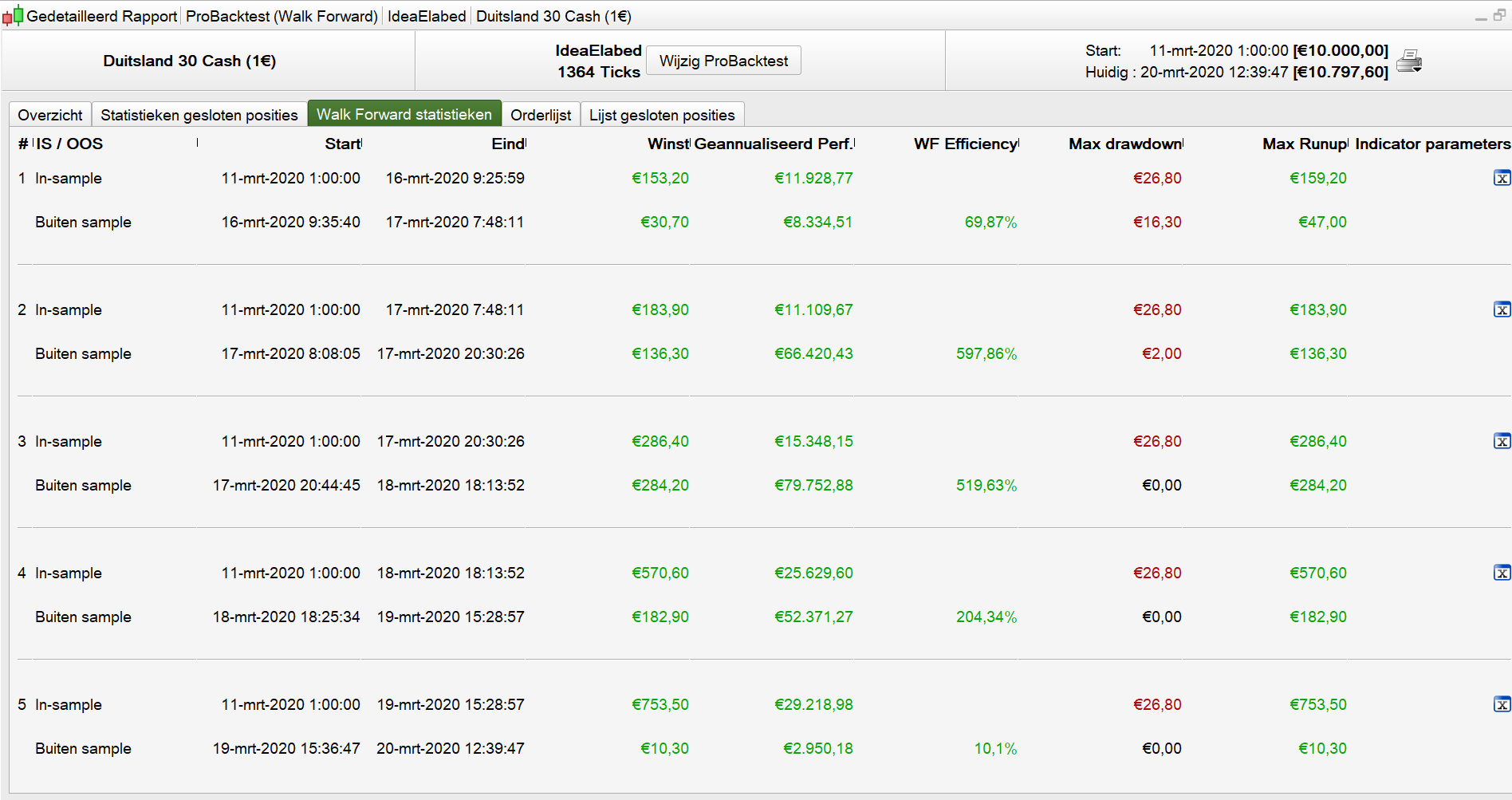Click the Max drawdown column header
This screenshot has height=800, width=1512.
(1124, 144)
